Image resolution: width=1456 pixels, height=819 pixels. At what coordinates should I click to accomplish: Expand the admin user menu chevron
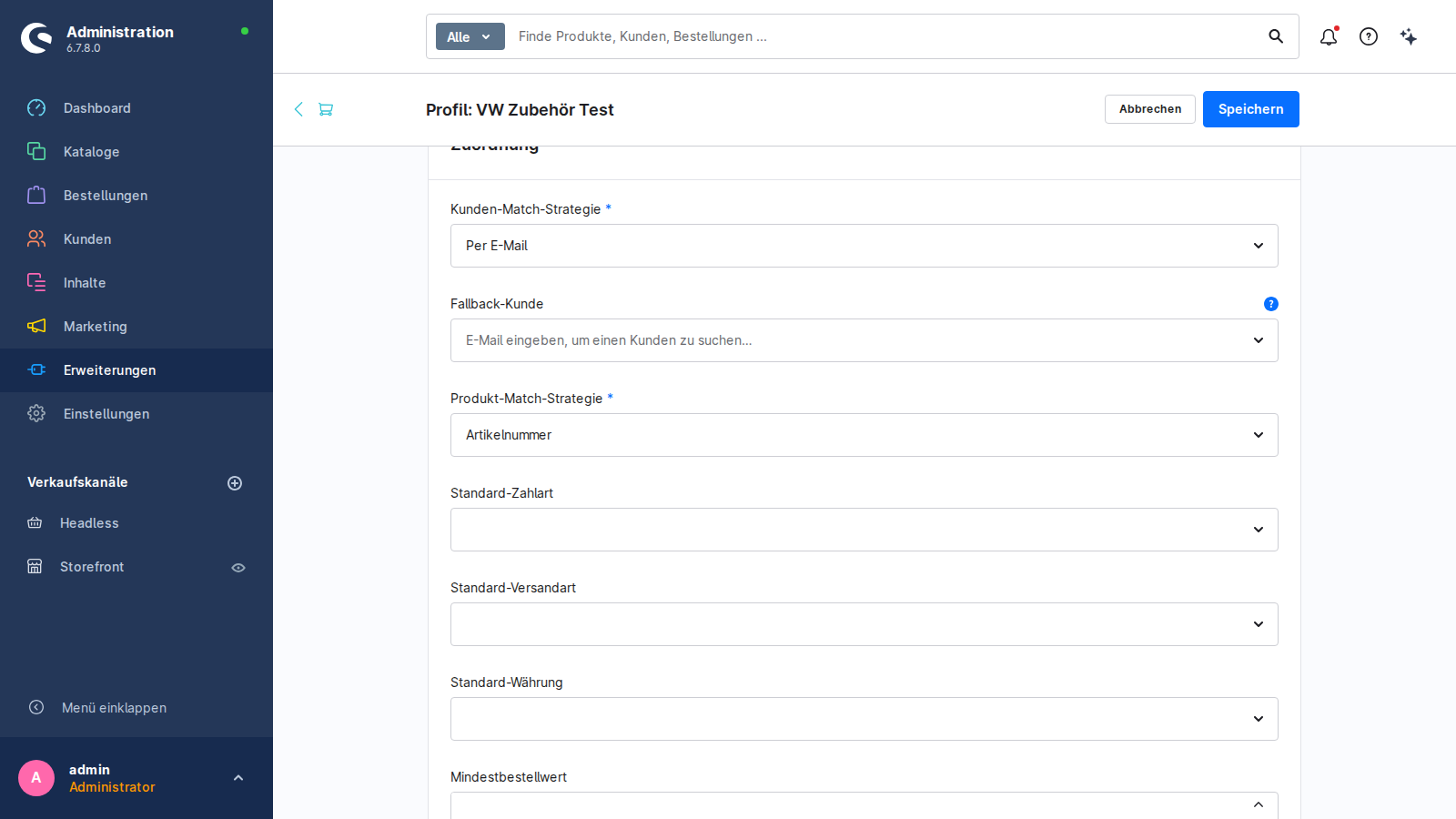pos(238,778)
